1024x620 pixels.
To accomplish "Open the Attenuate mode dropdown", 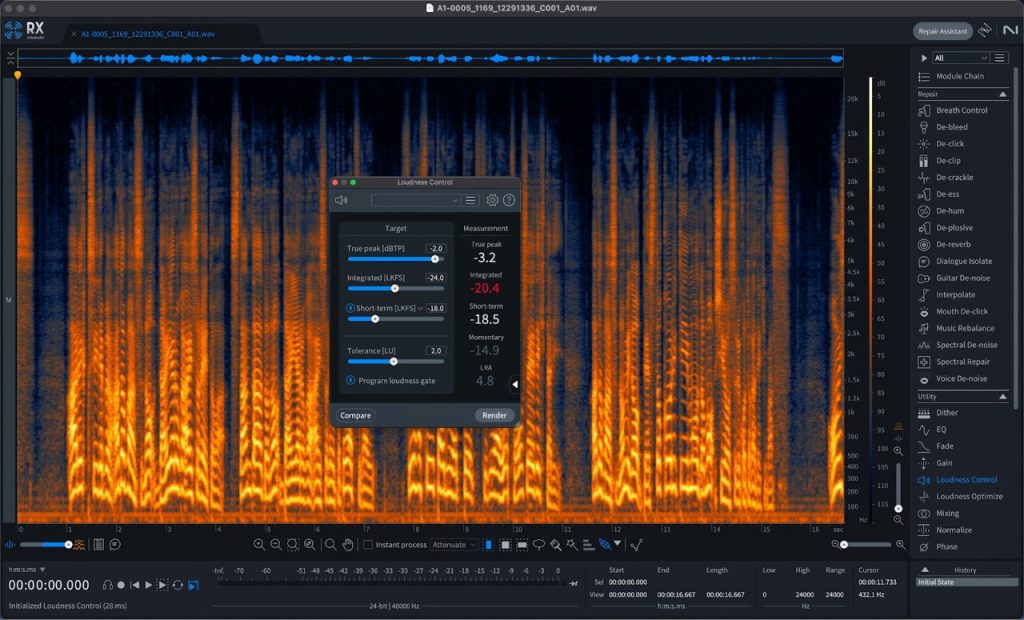I will 454,545.
